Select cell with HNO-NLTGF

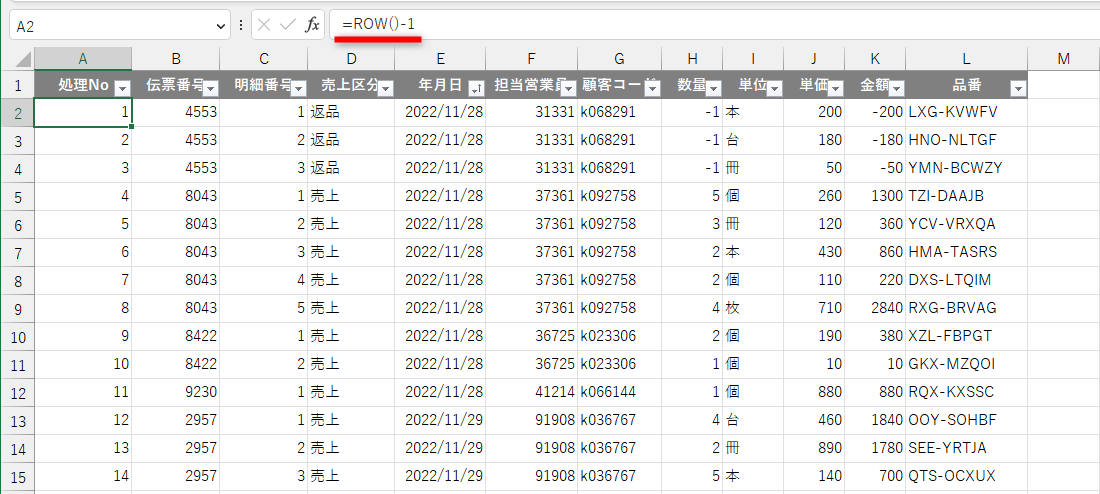967,140
